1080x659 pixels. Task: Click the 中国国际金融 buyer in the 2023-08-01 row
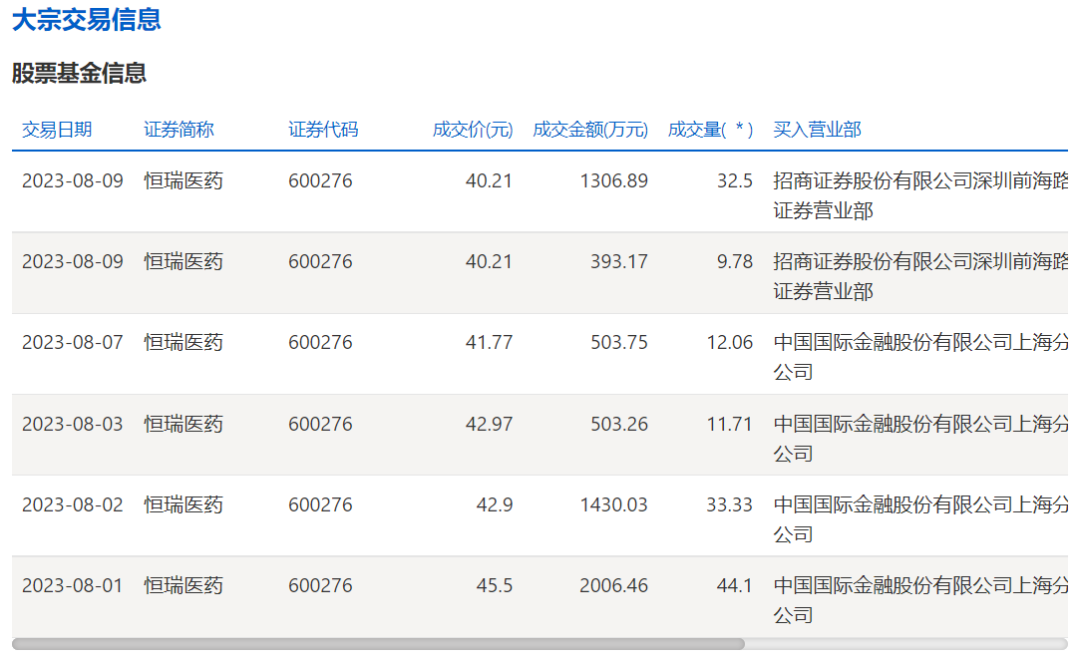pos(920,600)
